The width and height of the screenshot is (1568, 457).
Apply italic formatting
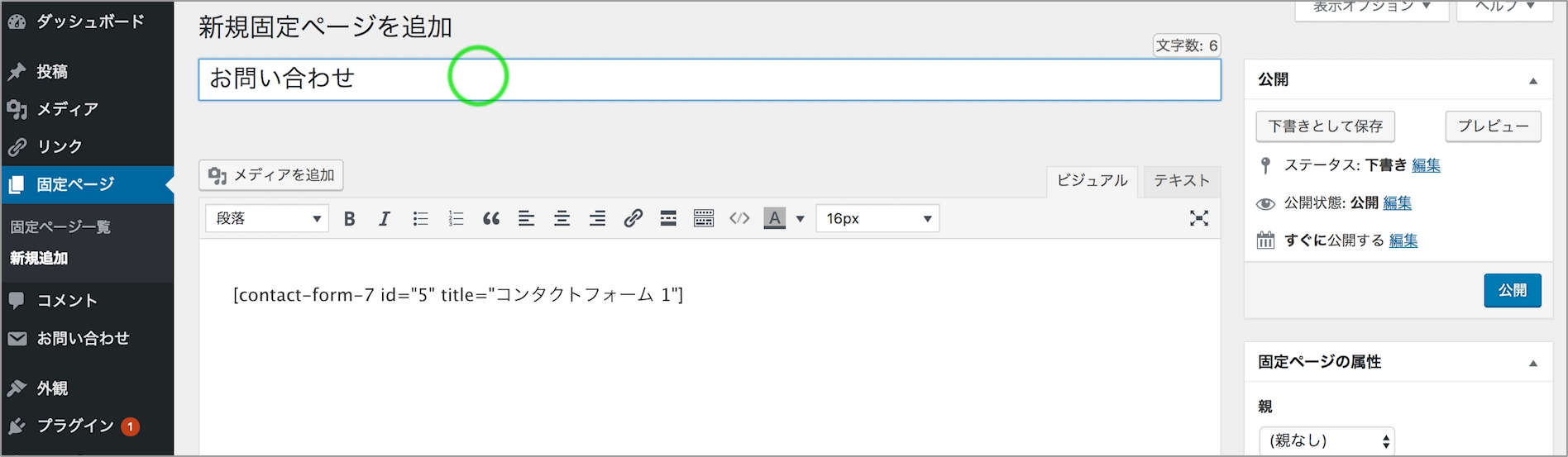[x=385, y=218]
